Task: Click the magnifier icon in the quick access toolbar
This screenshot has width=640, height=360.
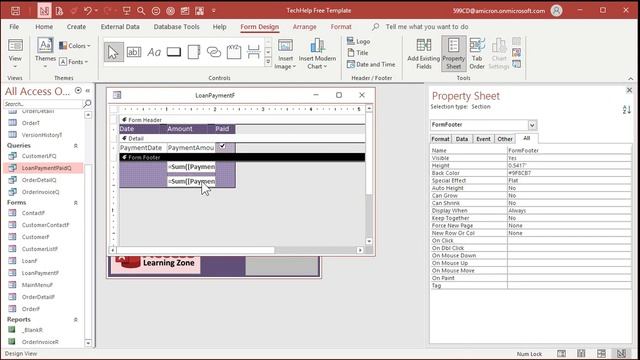Action: click(141, 11)
